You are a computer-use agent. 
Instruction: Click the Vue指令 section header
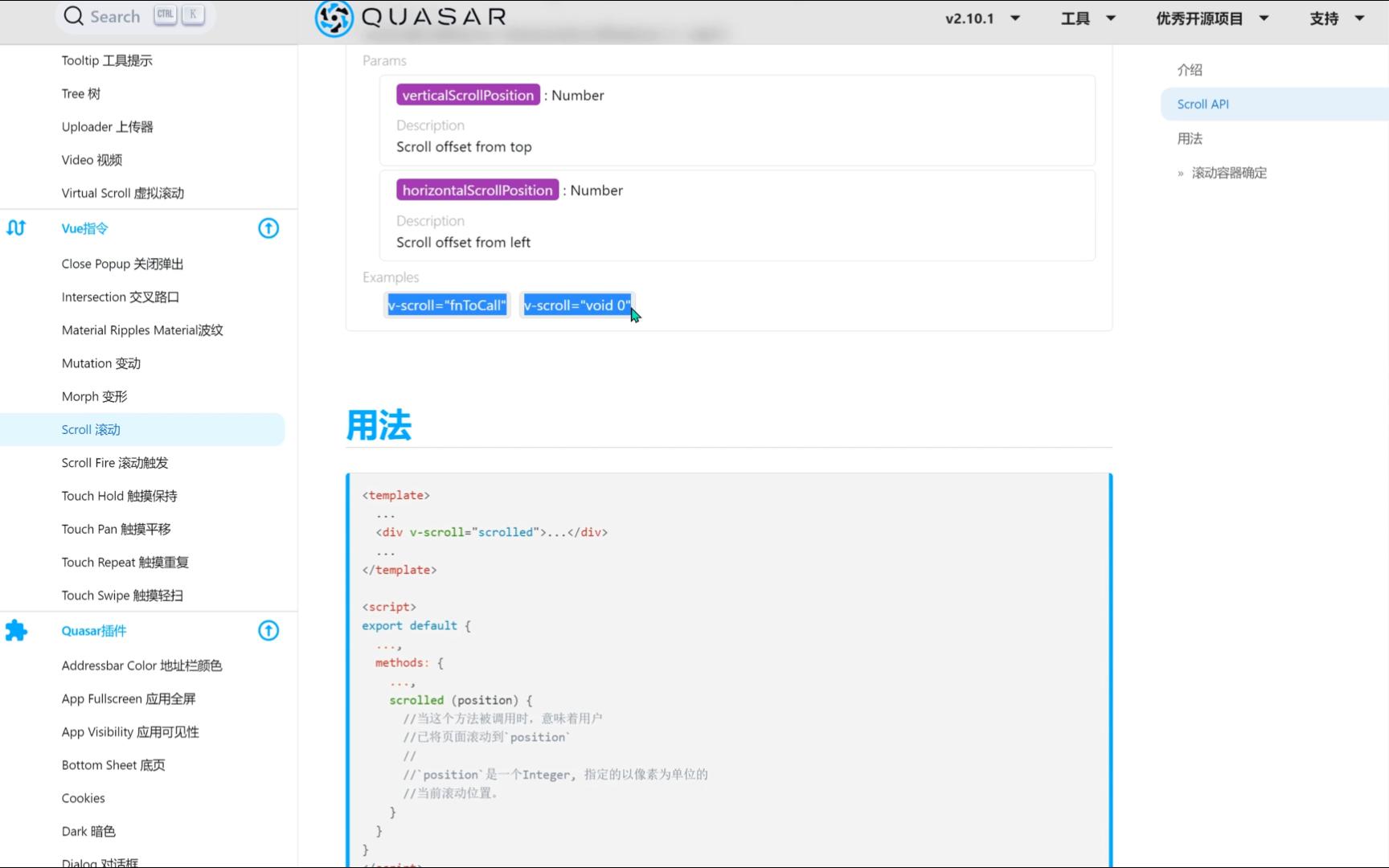pos(84,228)
